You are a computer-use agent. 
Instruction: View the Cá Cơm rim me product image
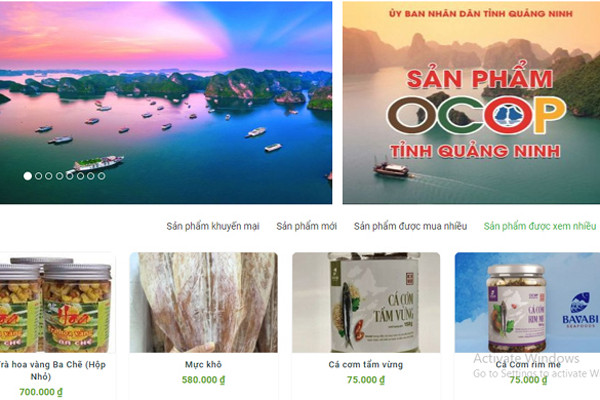[x=527, y=302]
